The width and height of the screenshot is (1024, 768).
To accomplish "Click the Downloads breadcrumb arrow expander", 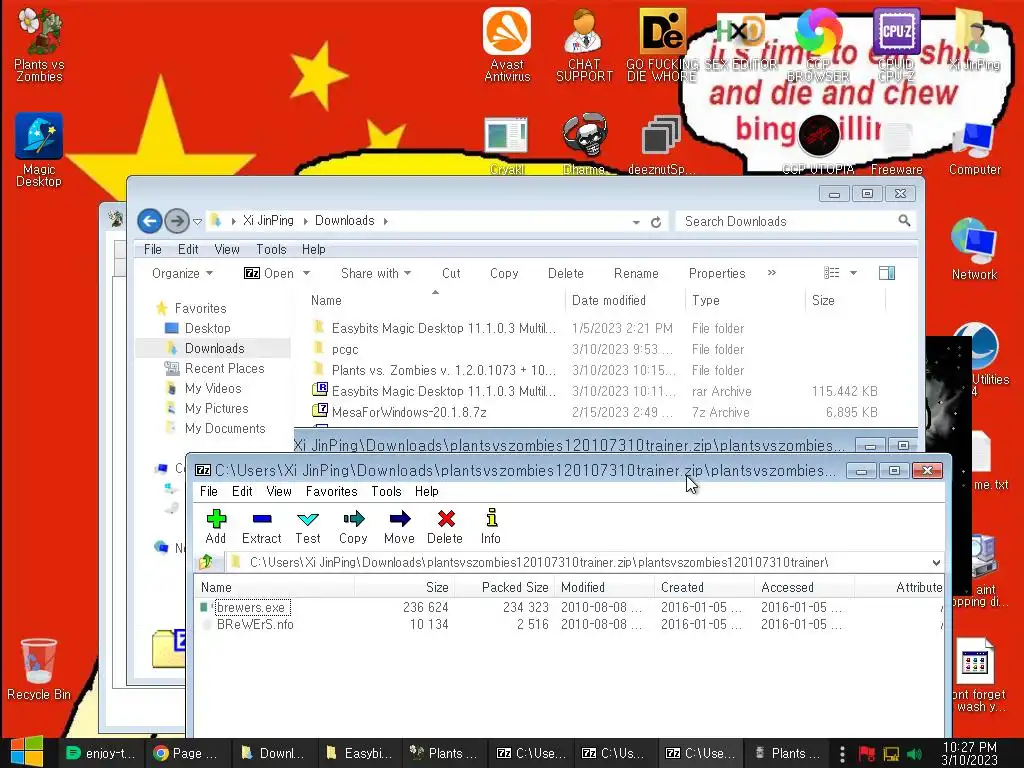I will pyautogui.click(x=385, y=221).
